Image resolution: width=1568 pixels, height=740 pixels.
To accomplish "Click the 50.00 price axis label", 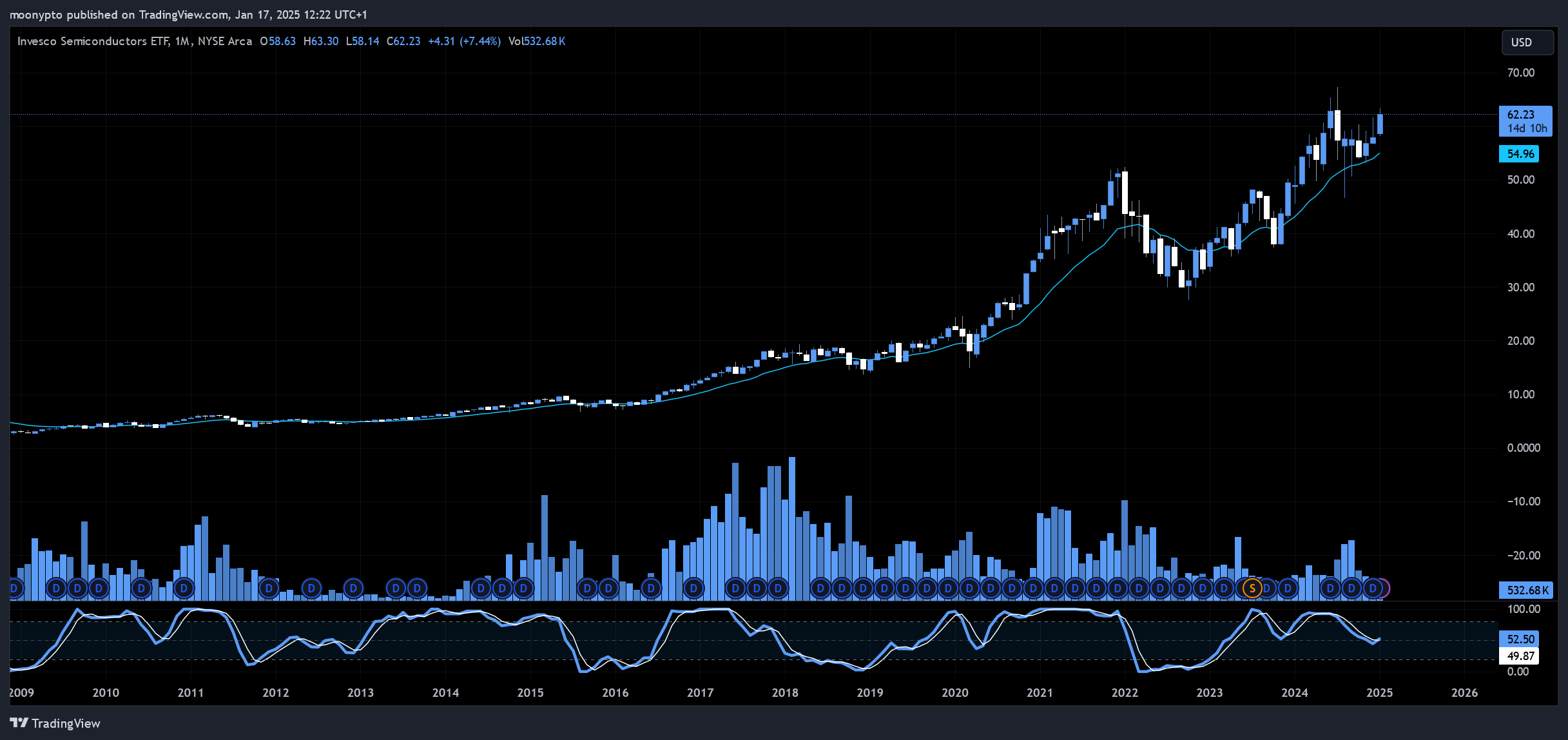I will 1521,180.
